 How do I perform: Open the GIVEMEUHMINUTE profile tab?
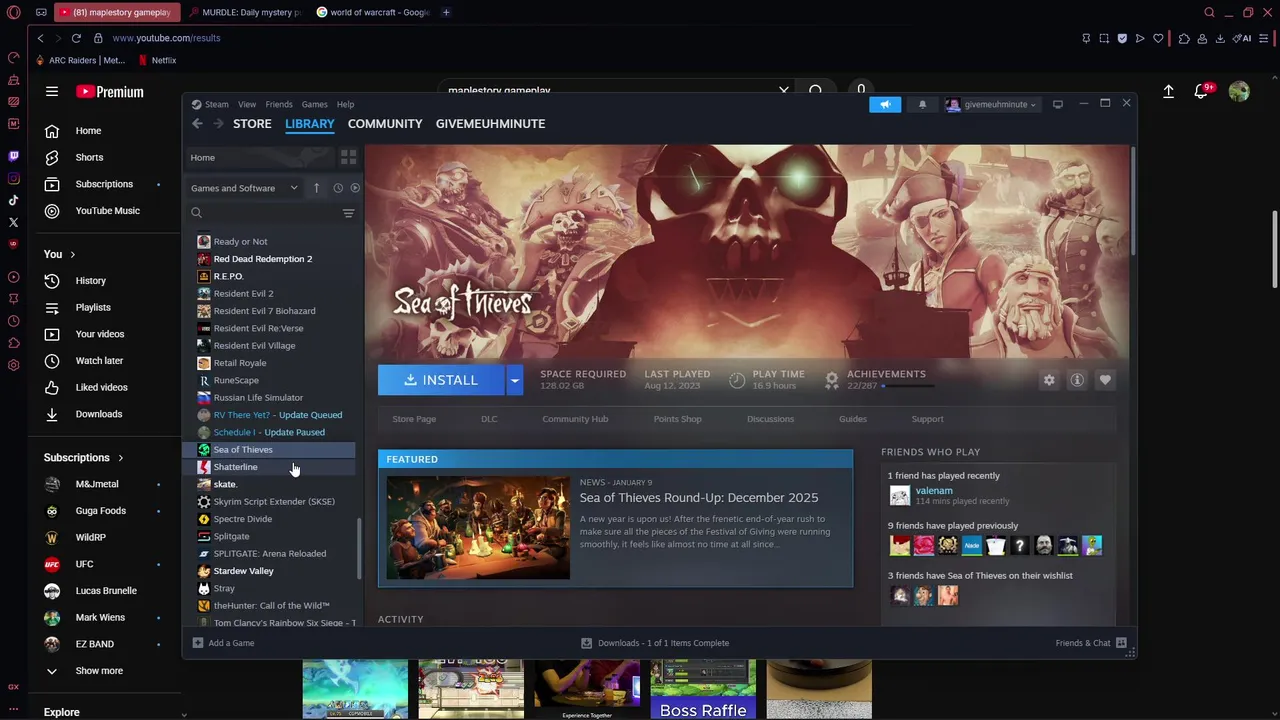(490, 124)
